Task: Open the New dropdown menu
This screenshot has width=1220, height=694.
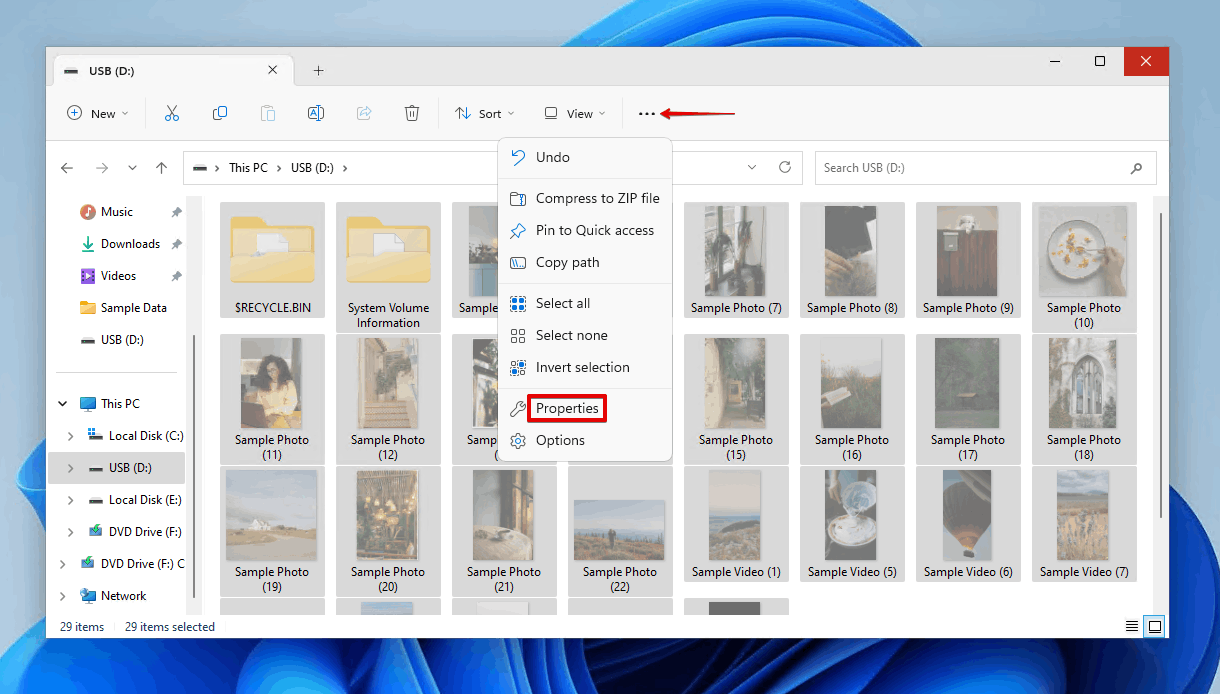Action: click(x=98, y=114)
